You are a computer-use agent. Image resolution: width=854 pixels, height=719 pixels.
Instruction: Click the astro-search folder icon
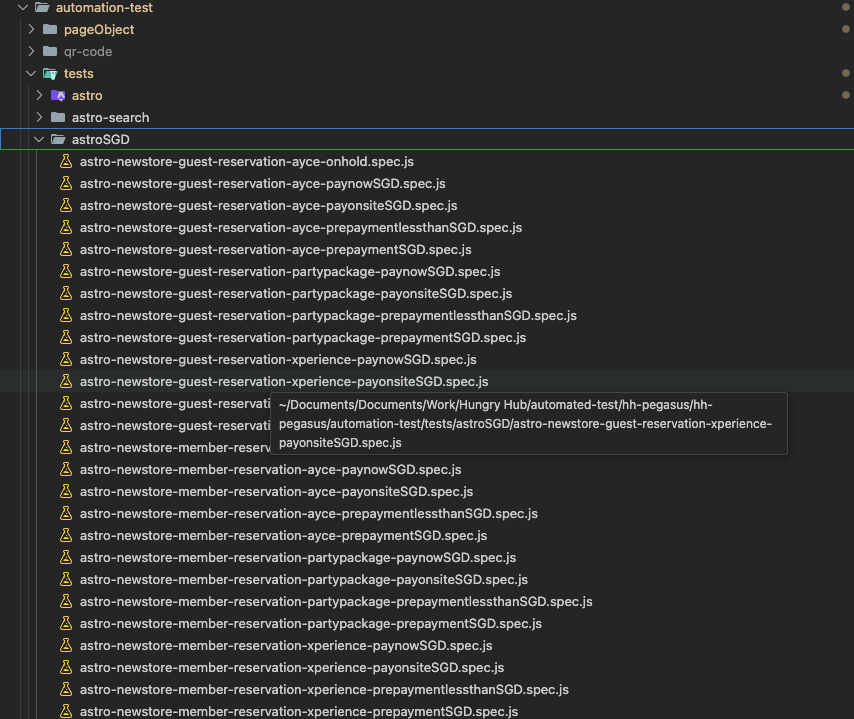coord(58,118)
